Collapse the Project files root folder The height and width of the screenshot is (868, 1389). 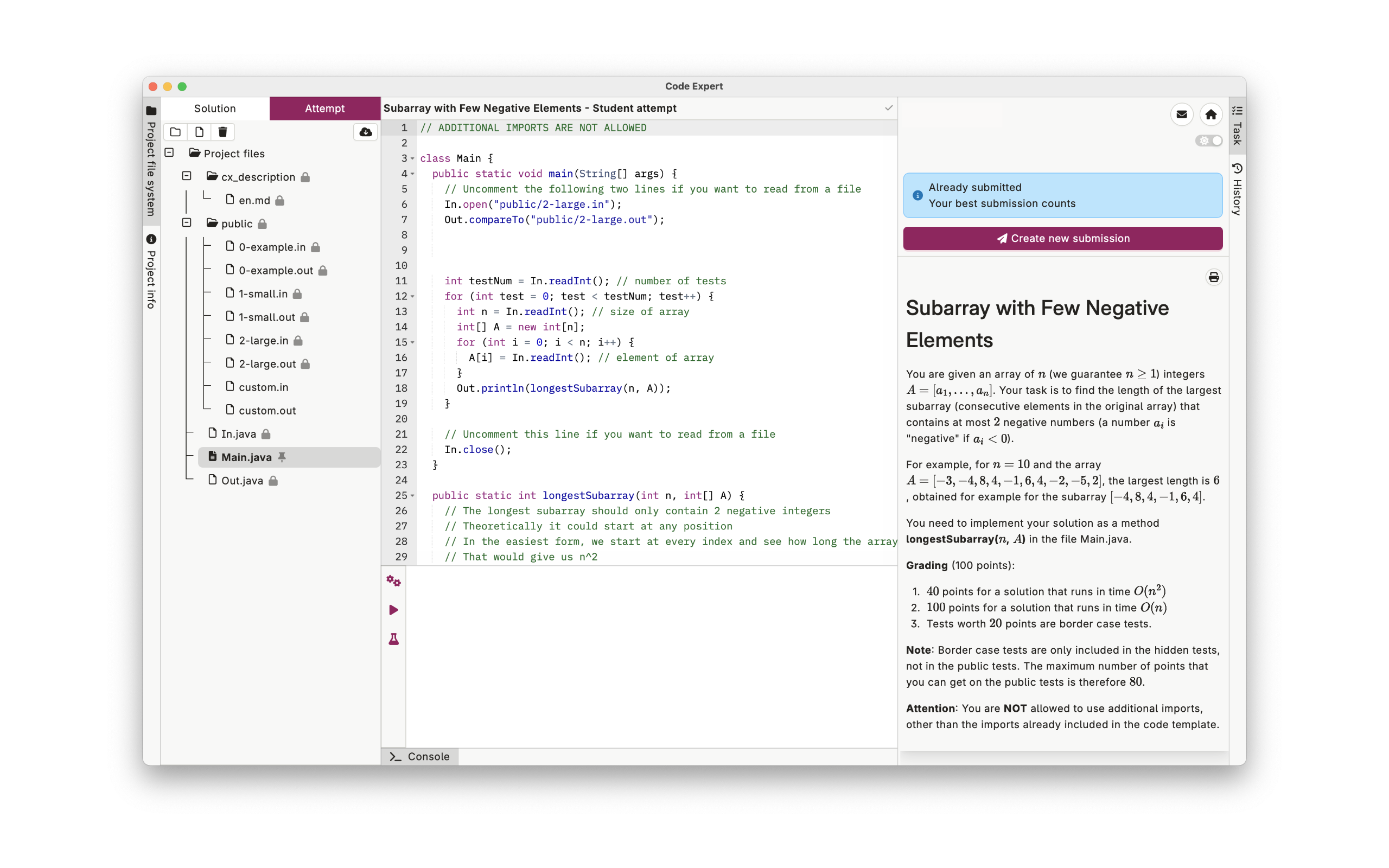169,152
